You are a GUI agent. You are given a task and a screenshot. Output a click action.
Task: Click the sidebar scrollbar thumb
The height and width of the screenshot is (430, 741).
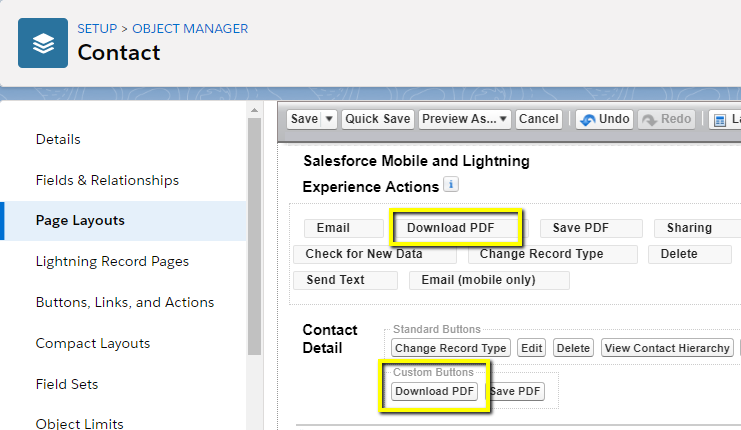click(254, 236)
